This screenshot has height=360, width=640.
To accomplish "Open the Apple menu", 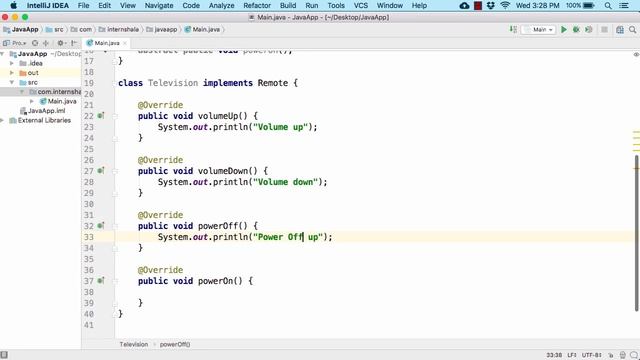I will coord(13,5).
